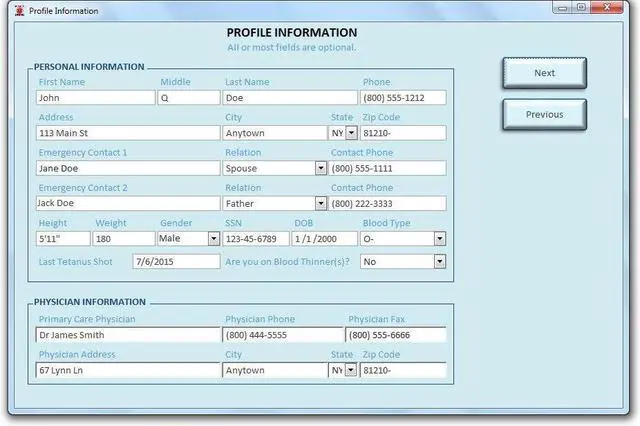Select Physician Address field 67 Lynn Ln
The height and width of the screenshot is (426, 640).
(128, 370)
